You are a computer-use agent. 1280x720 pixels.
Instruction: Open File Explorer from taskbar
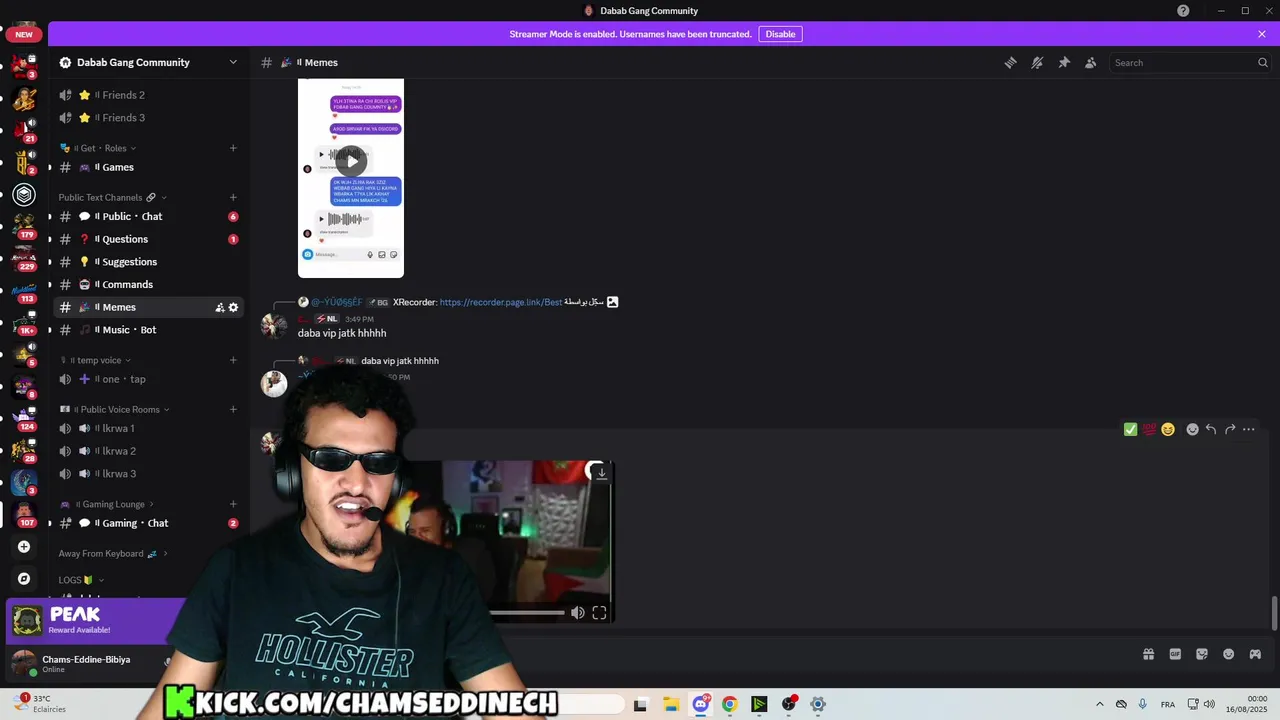tap(670, 704)
